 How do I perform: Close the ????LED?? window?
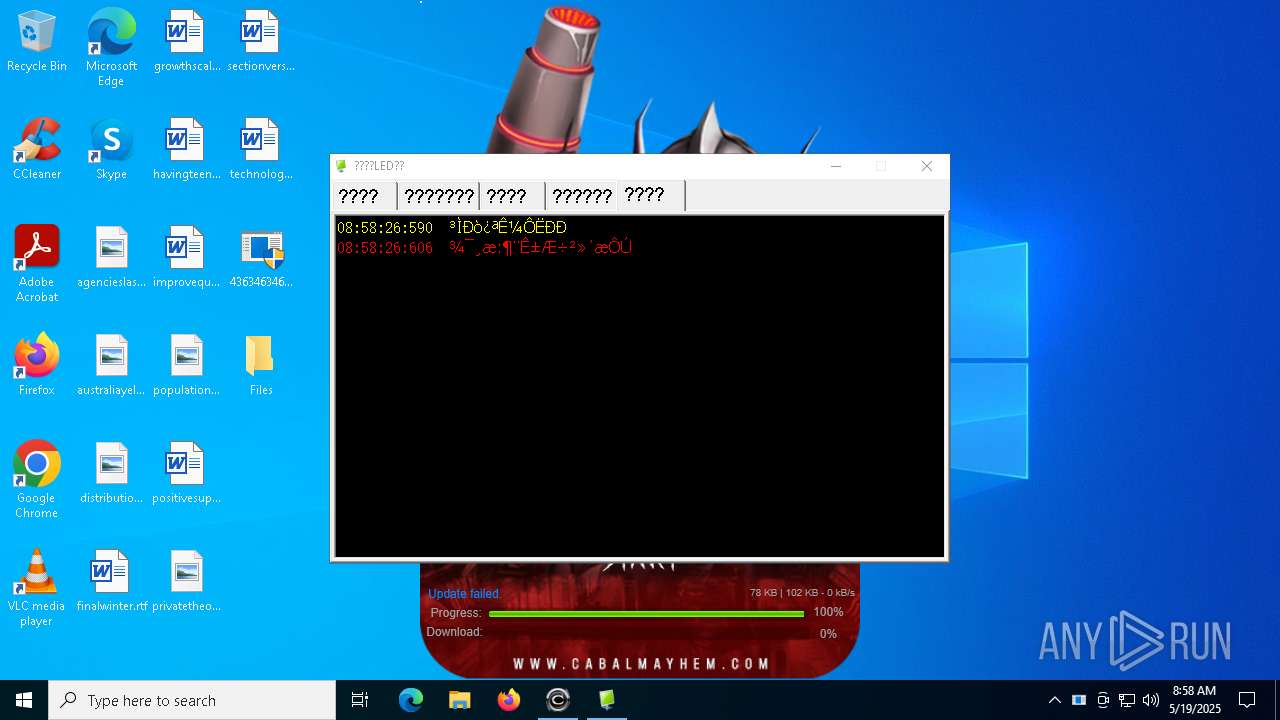[x=927, y=166]
